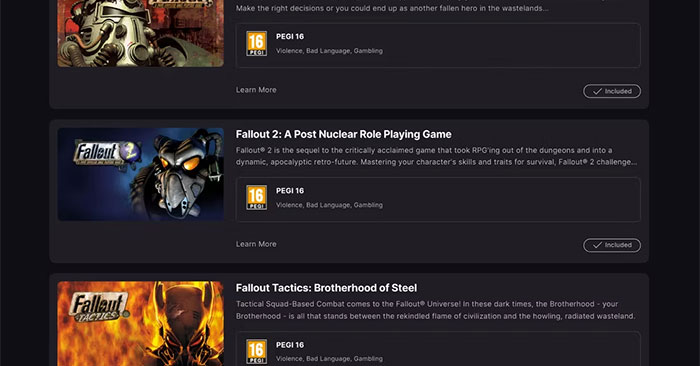Screen dimensions: 700x366
Task: Click checkmark icon in top card Included button
Action: [597, 91]
